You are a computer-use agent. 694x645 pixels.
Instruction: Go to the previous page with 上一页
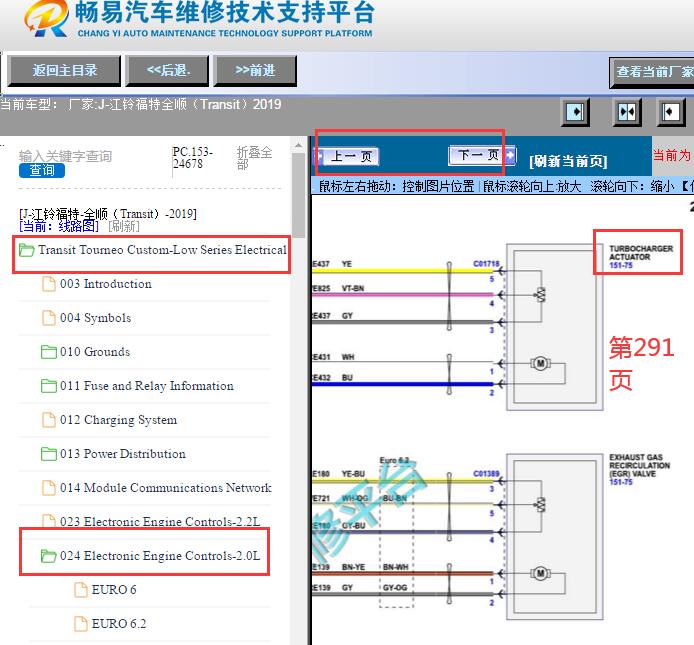coord(347,156)
